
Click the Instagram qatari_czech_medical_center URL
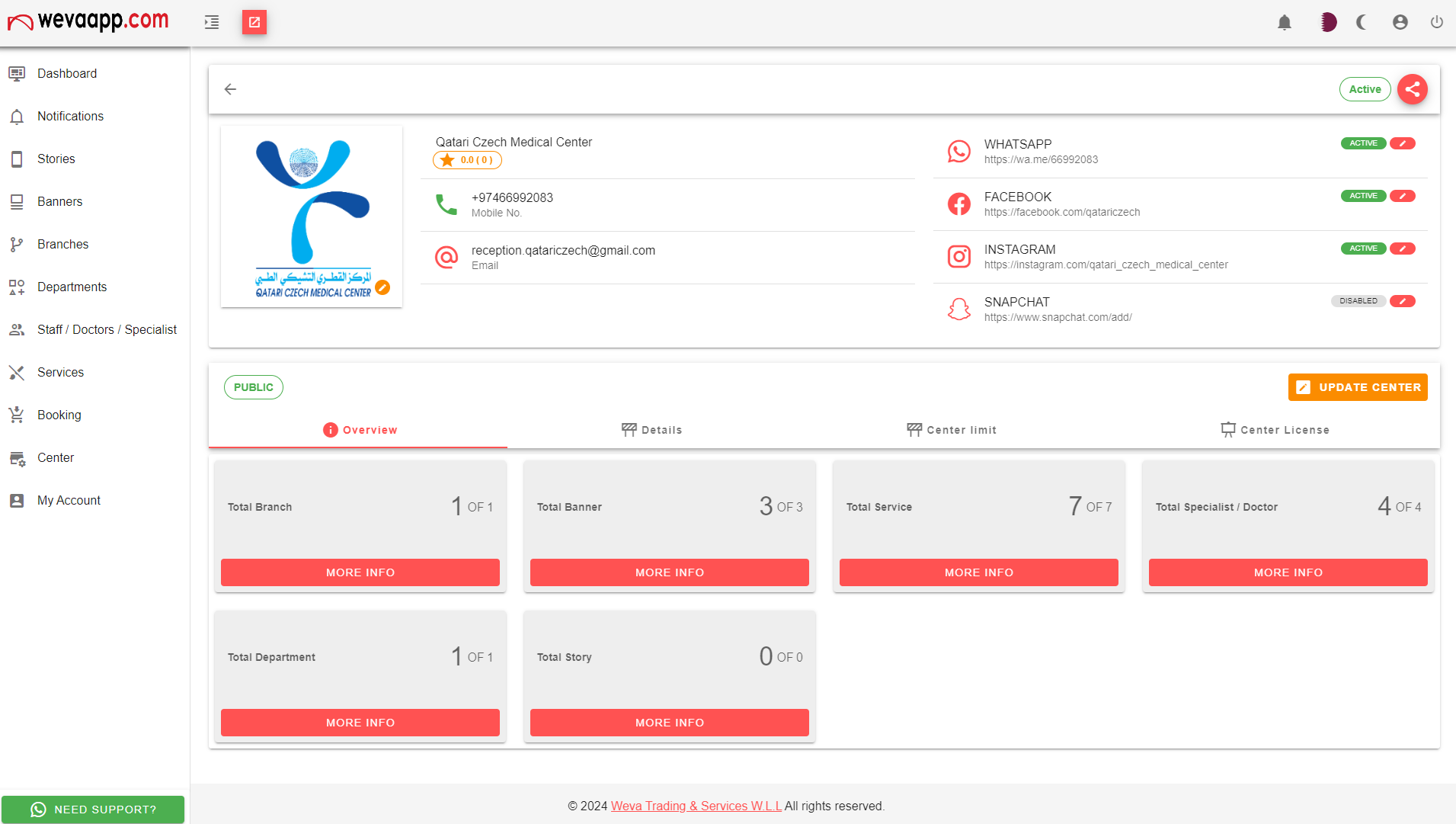(1106, 265)
